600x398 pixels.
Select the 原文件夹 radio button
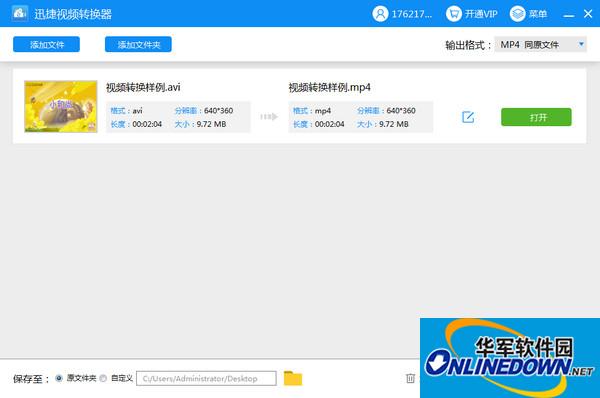click(x=59, y=378)
